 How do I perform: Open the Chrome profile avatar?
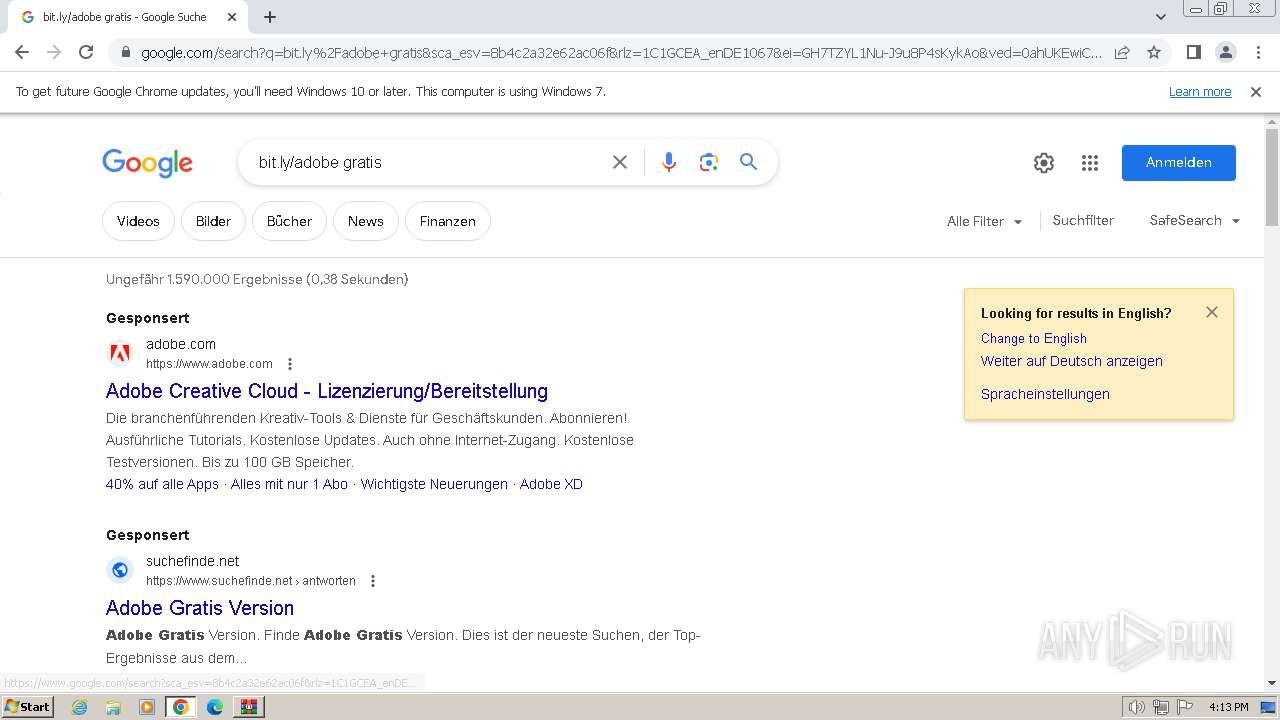point(1225,52)
